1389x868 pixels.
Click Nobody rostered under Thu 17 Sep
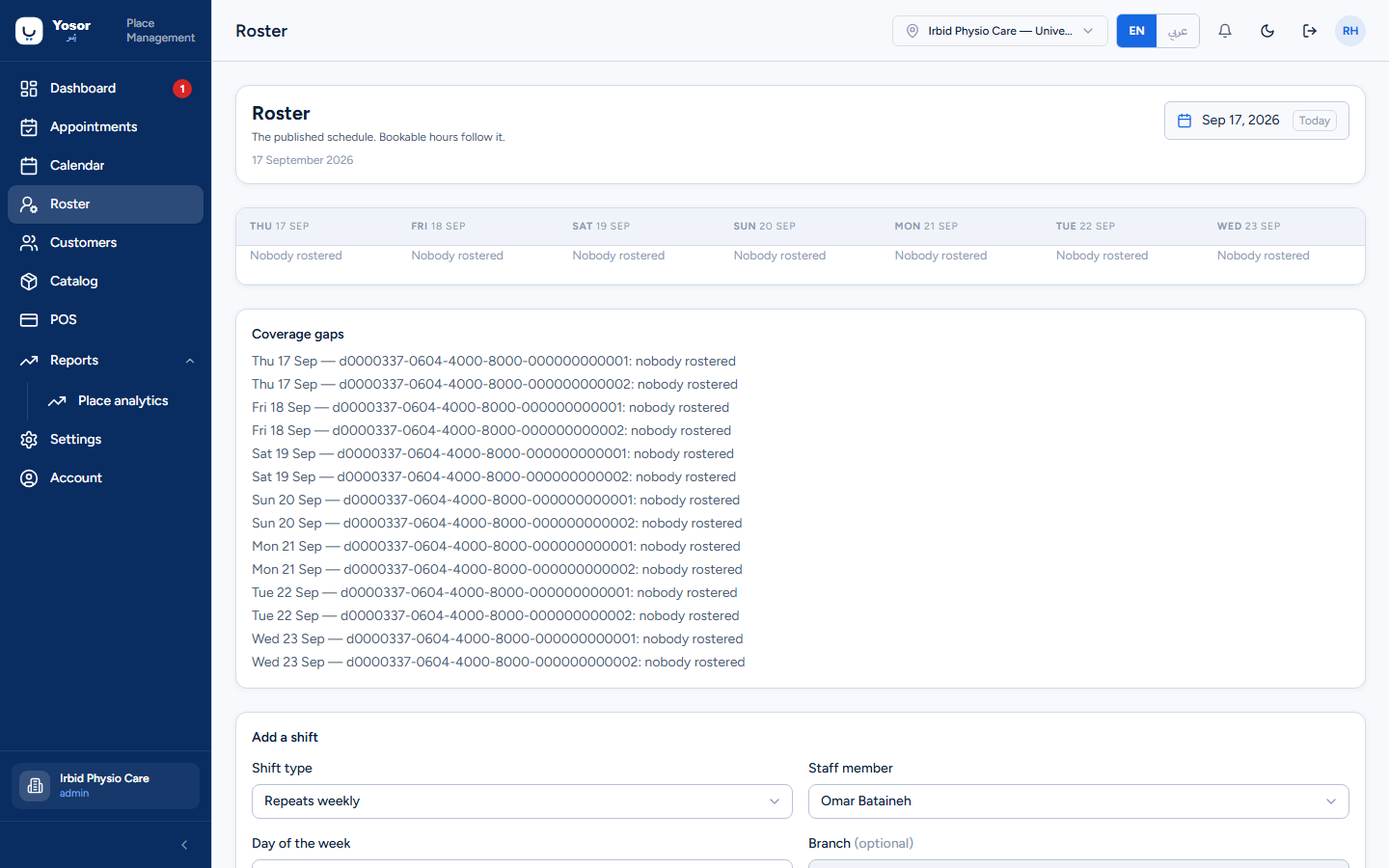pyautogui.click(x=296, y=256)
